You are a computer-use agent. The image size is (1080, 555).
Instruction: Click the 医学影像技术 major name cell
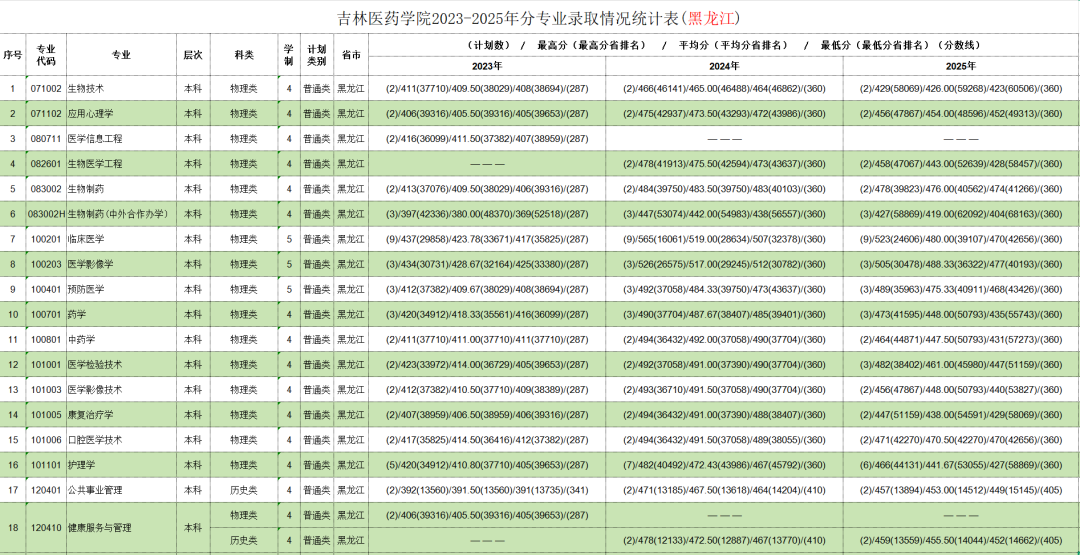pos(121,390)
